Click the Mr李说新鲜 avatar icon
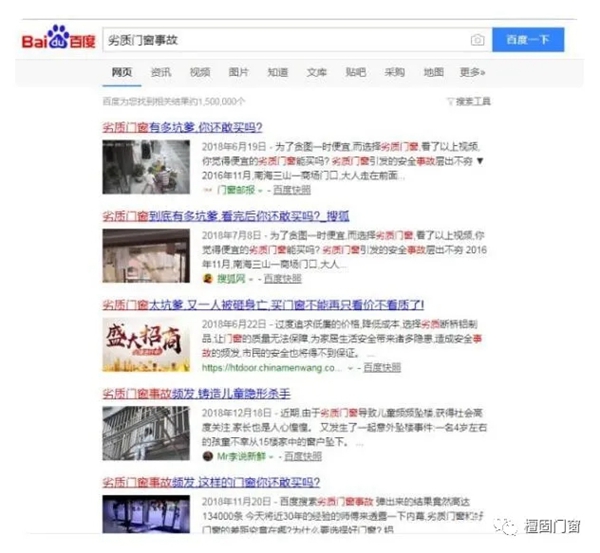Viewport: 600px width, 553px height. 208,456
